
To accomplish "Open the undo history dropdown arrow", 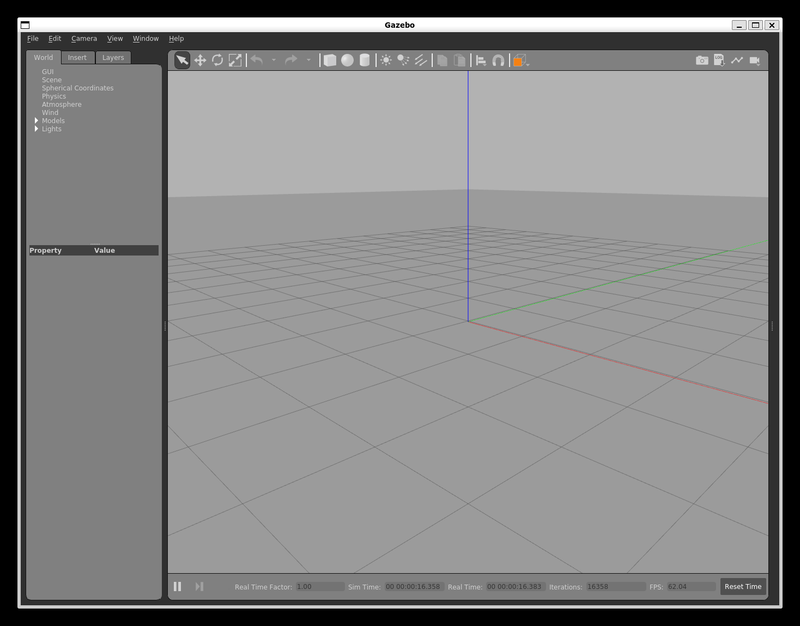I will pyautogui.click(x=274, y=60).
